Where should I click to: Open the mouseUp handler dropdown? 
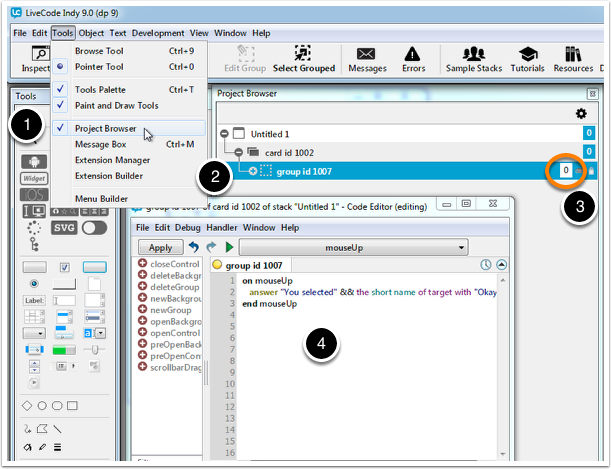pyautogui.click(x=353, y=247)
